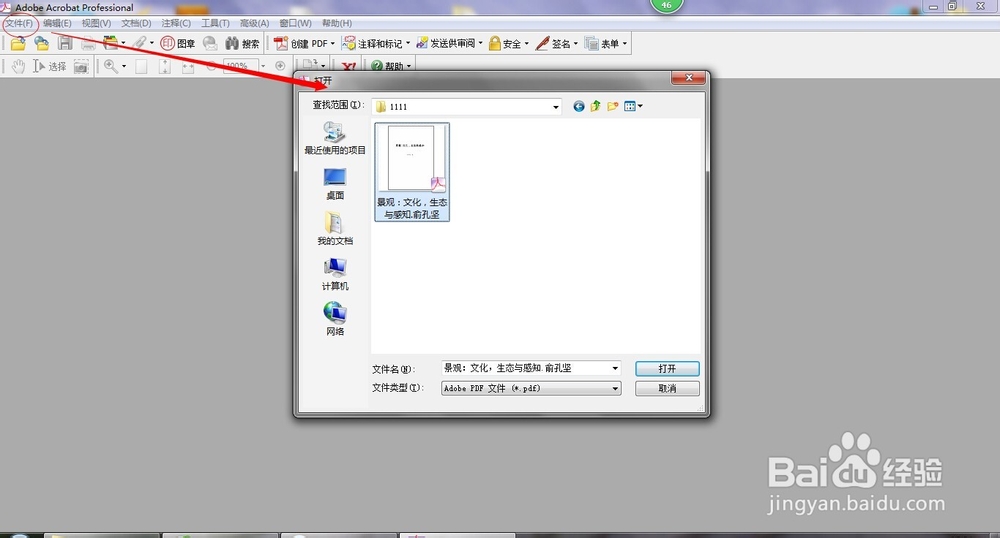
Task: Close the 打开 dialog with the X
Action: 688,78
